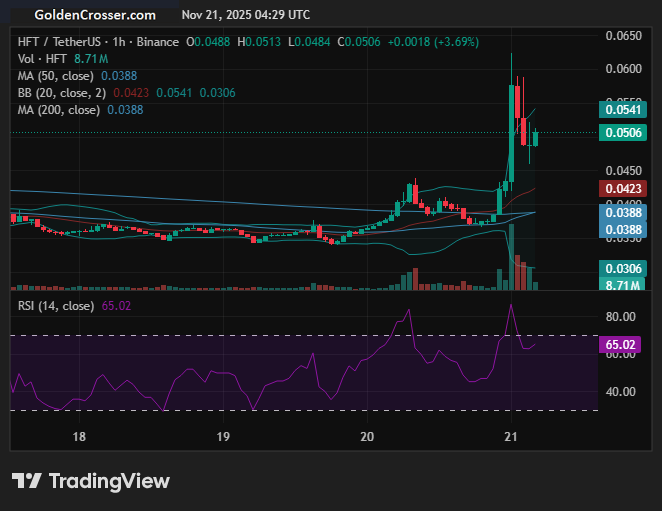The width and height of the screenshot is (662, 511).
Task: Click date 18 on the time axis
Action: coord(79,436)
